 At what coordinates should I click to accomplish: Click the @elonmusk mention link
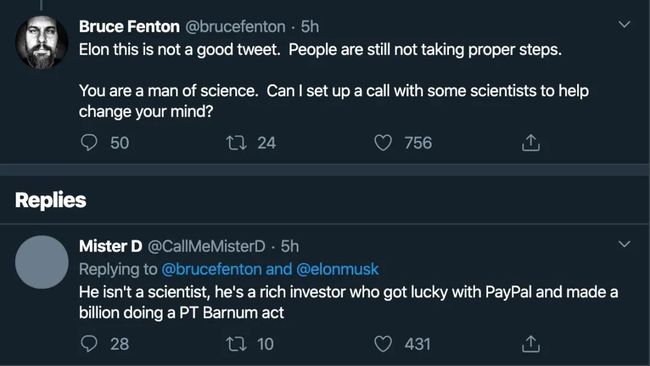[338, 269]
